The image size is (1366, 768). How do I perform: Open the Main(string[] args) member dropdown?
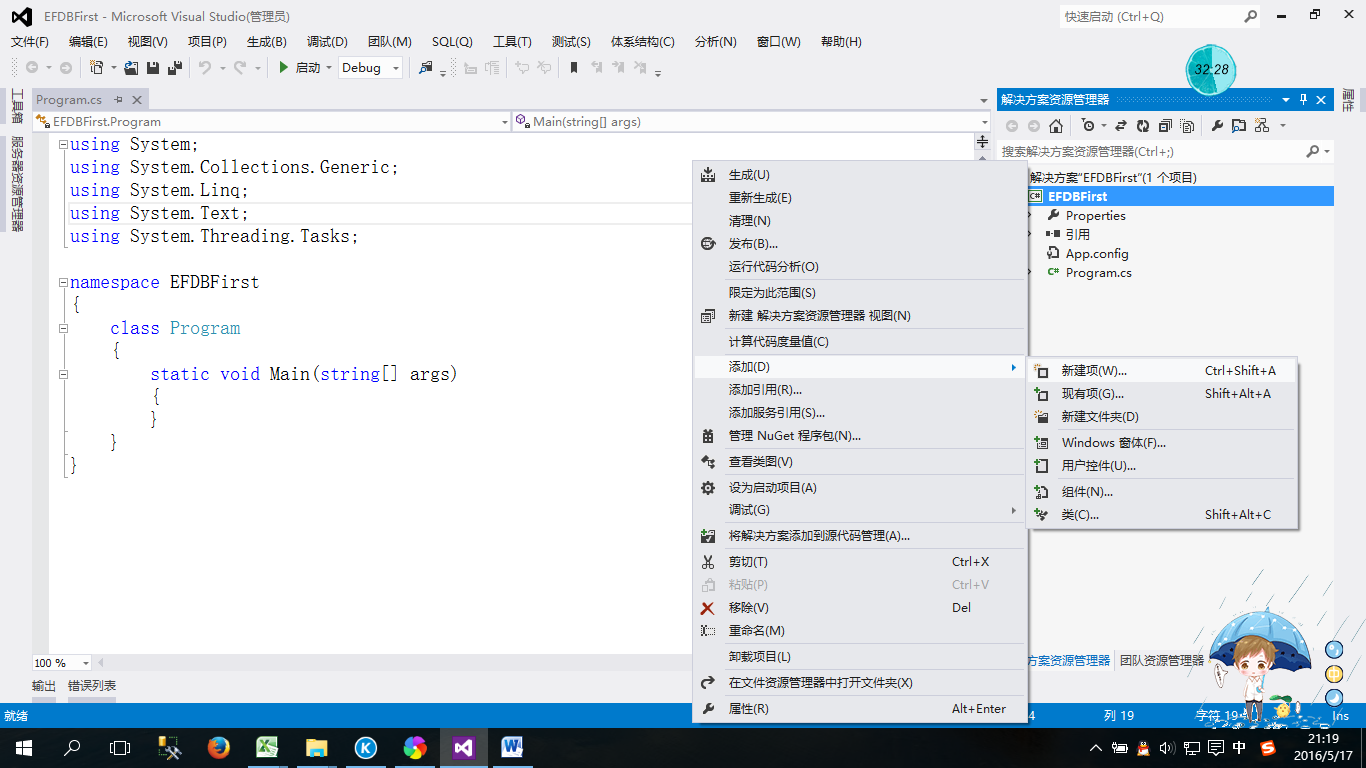(x=984, y=122)
